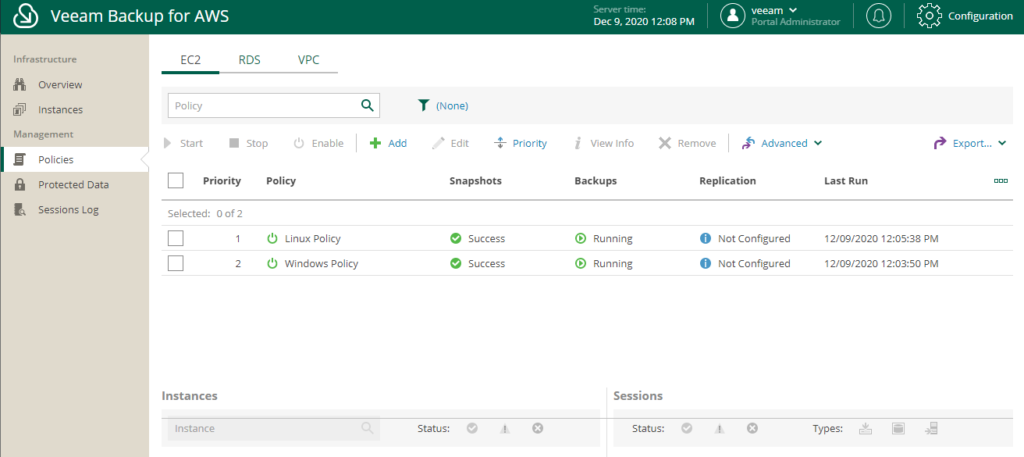Open the Priority settings
Viewport: 1024px width, 457px height.
tap(520, 143)
